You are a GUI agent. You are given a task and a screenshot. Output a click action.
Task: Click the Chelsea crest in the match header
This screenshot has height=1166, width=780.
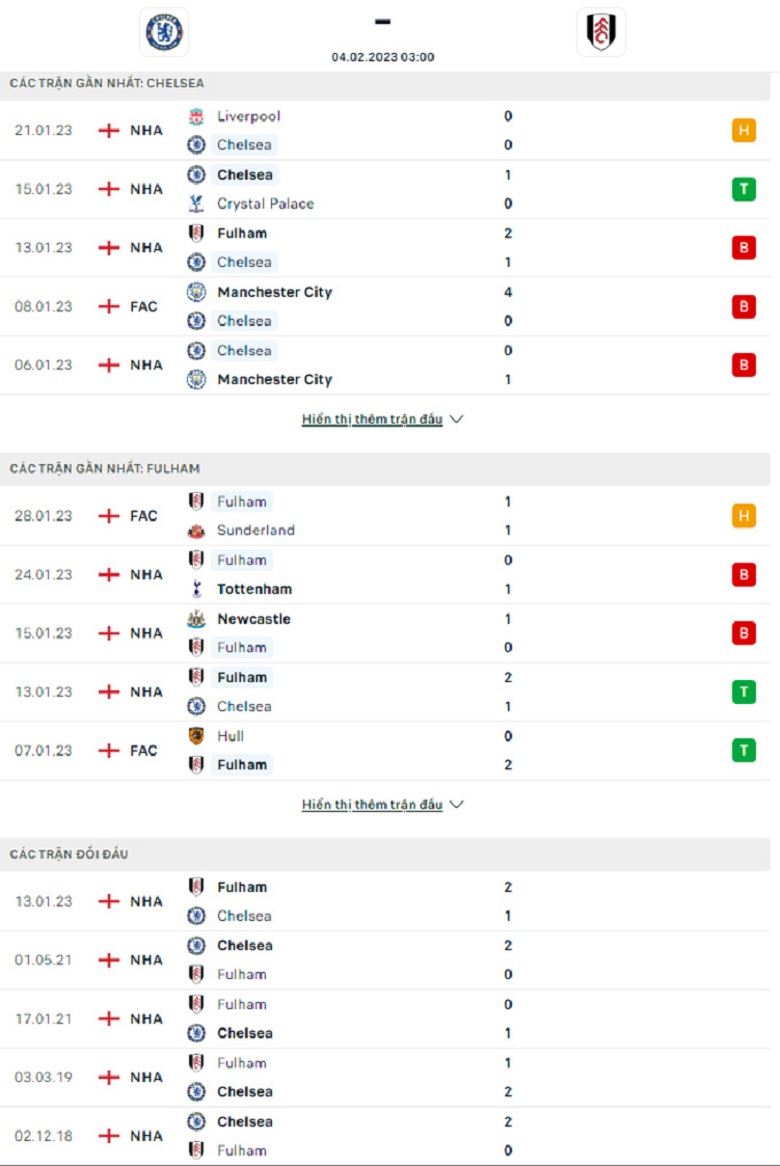(x=164, y=32)
